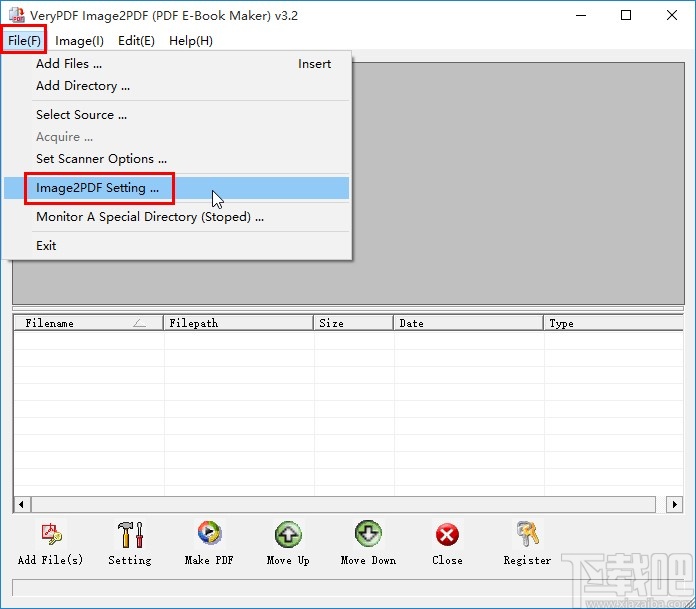
Task: Click the Move Down green arrow icon
Action: click(x=368, y=534)
